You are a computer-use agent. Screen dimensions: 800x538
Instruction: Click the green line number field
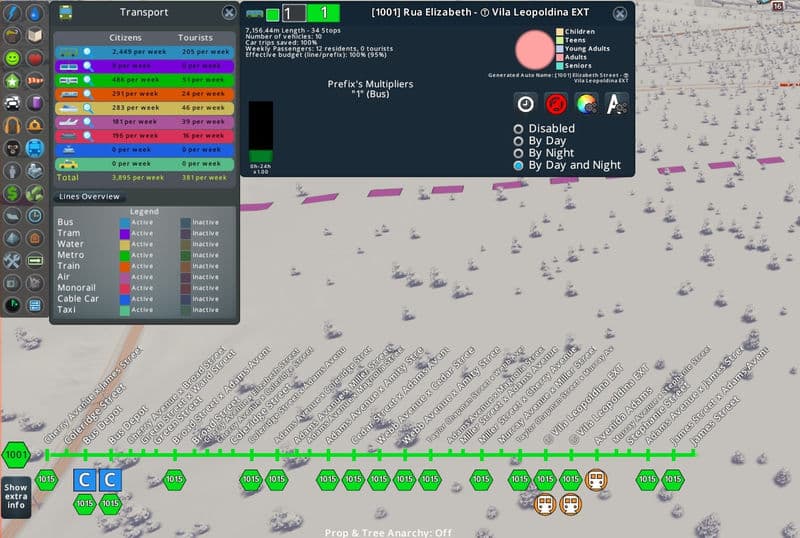[323, 13]
